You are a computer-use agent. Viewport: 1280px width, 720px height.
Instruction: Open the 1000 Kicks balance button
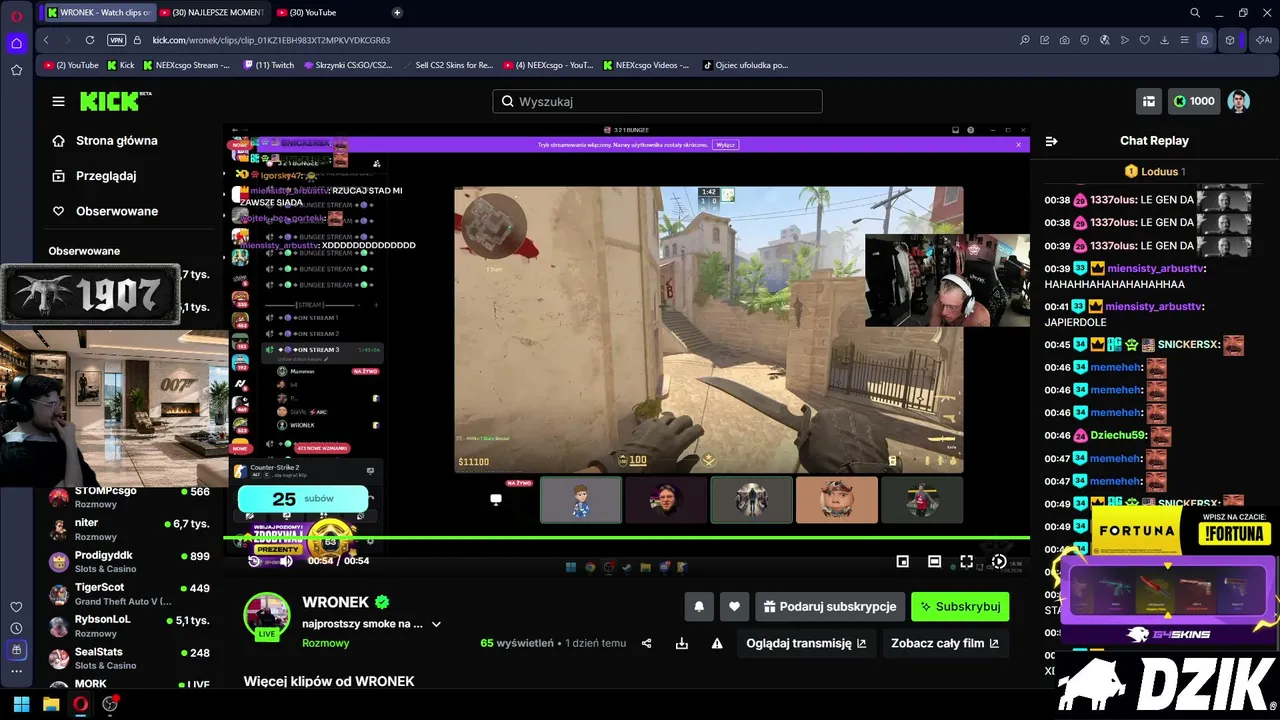pos(1194,101)
